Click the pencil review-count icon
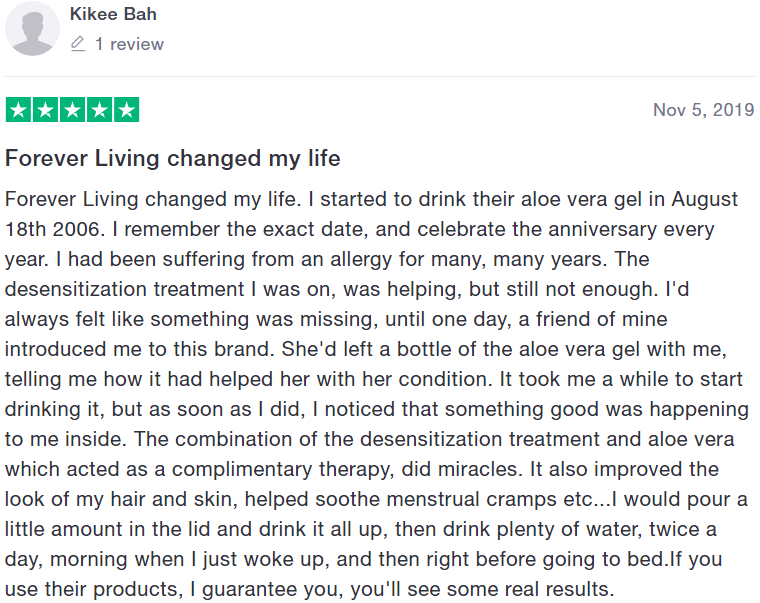Viewport: 760px width, 603px height. coord(78,44)
